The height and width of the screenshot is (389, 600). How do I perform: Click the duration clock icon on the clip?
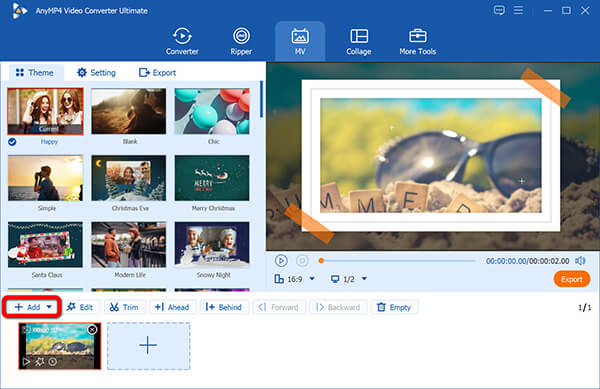tap(53, 361)
